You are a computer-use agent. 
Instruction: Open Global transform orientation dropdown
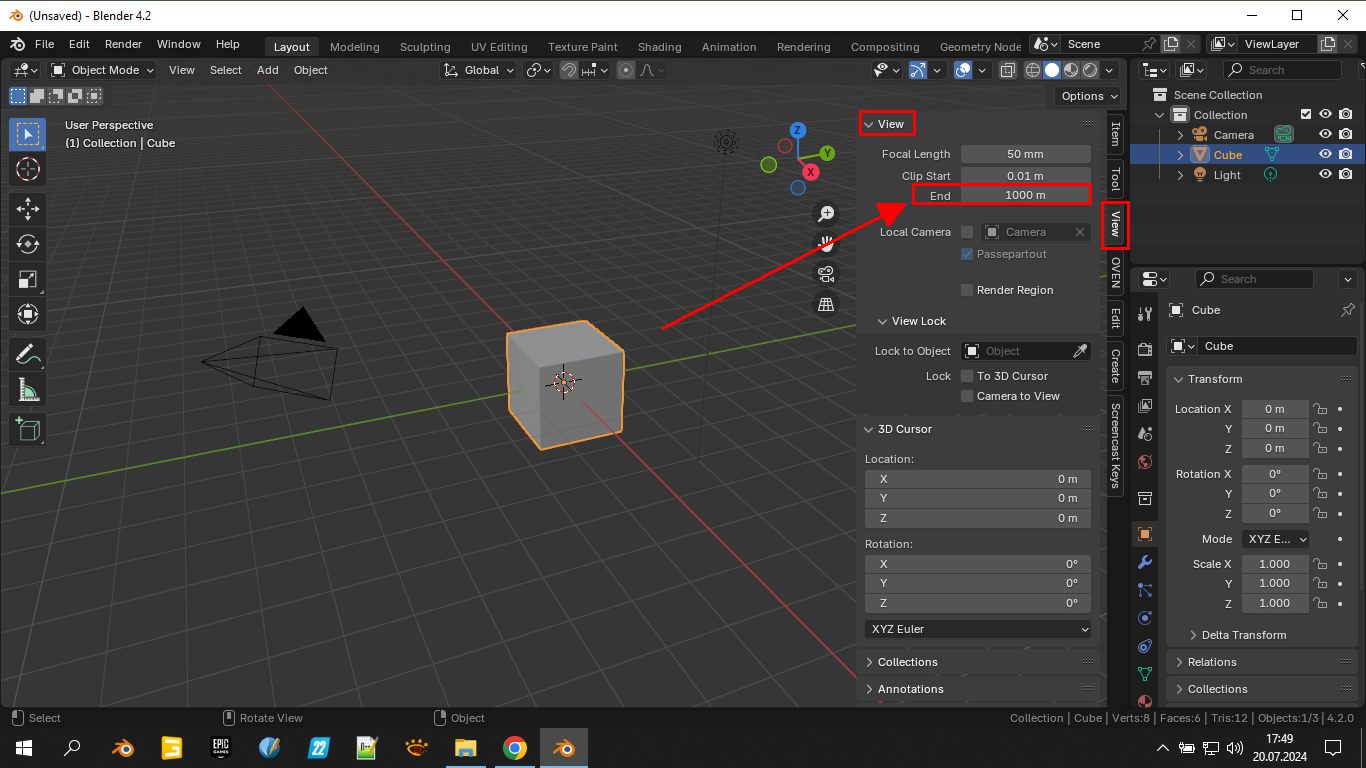click(x=479, y=70)
